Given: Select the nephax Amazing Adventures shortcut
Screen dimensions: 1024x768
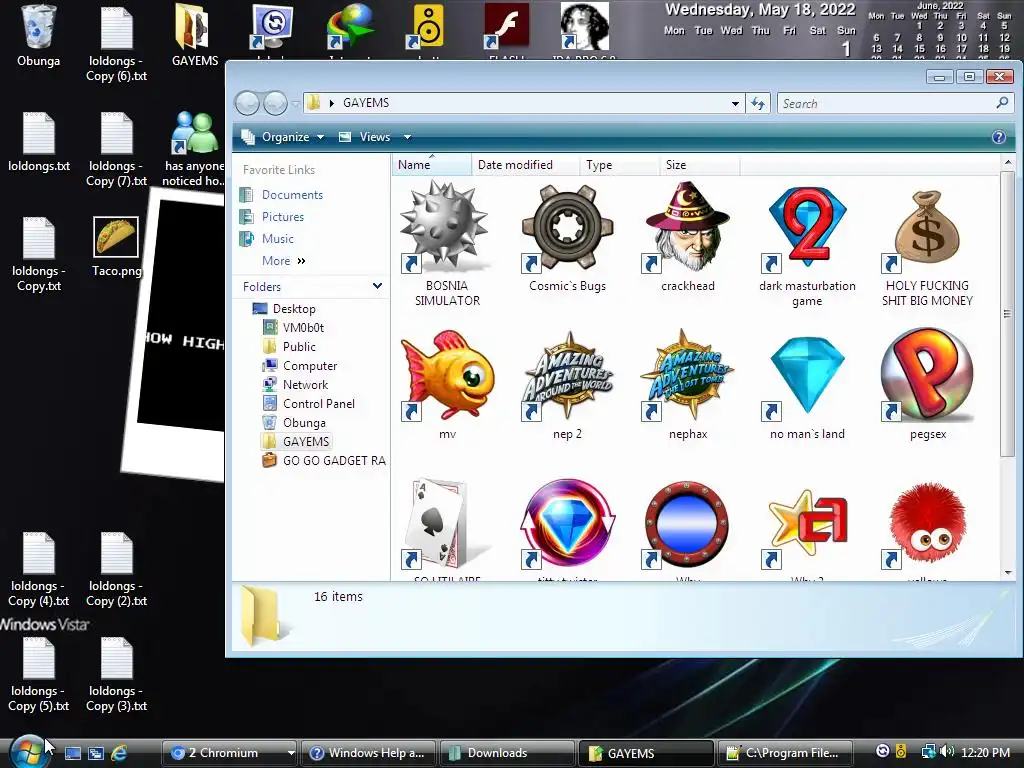Looking at the screenshot, I should pos(688,375).
